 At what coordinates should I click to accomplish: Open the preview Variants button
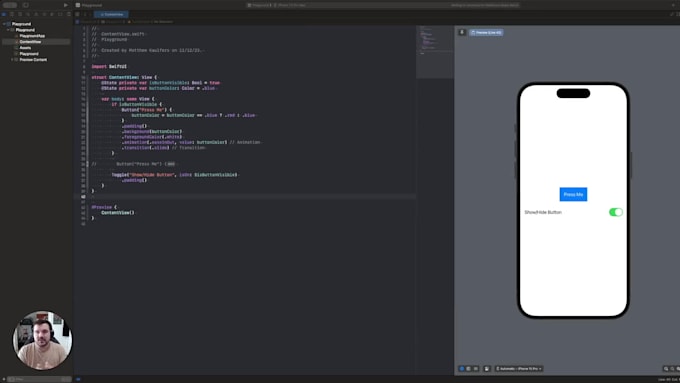(x=476, y=369)
